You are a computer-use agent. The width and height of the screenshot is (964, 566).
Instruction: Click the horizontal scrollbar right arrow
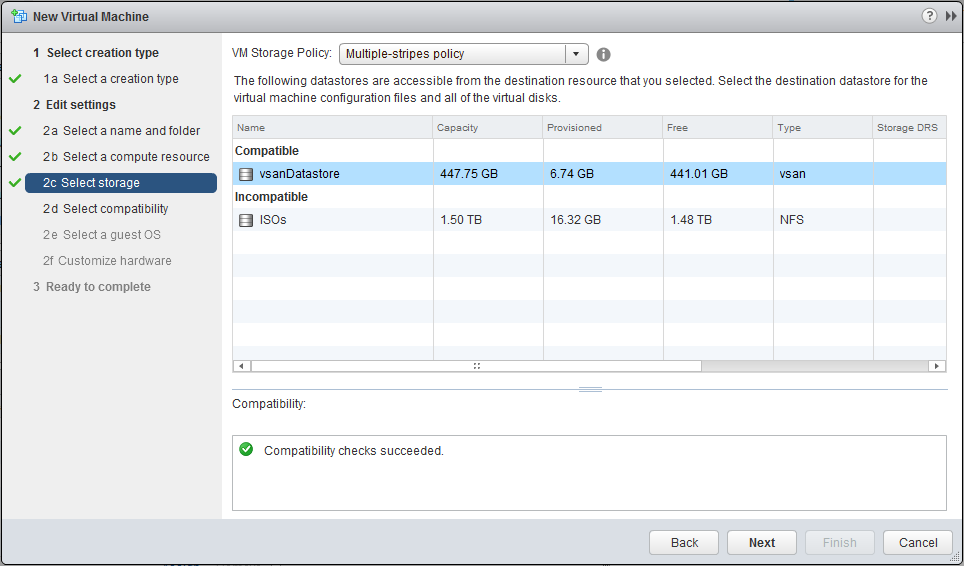tap(937, 366)
